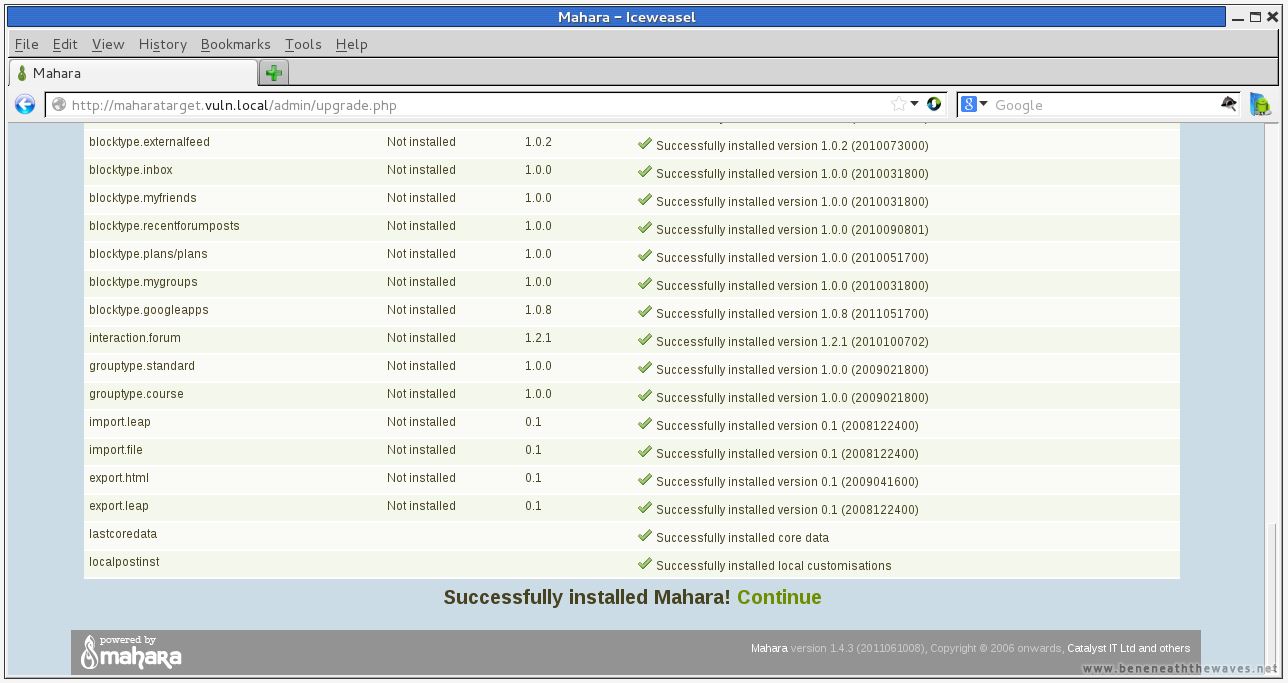Viewport: 1288px width, 683px height.
Task: Click the Mahara logo in the footer
Action: click(131, 652)
